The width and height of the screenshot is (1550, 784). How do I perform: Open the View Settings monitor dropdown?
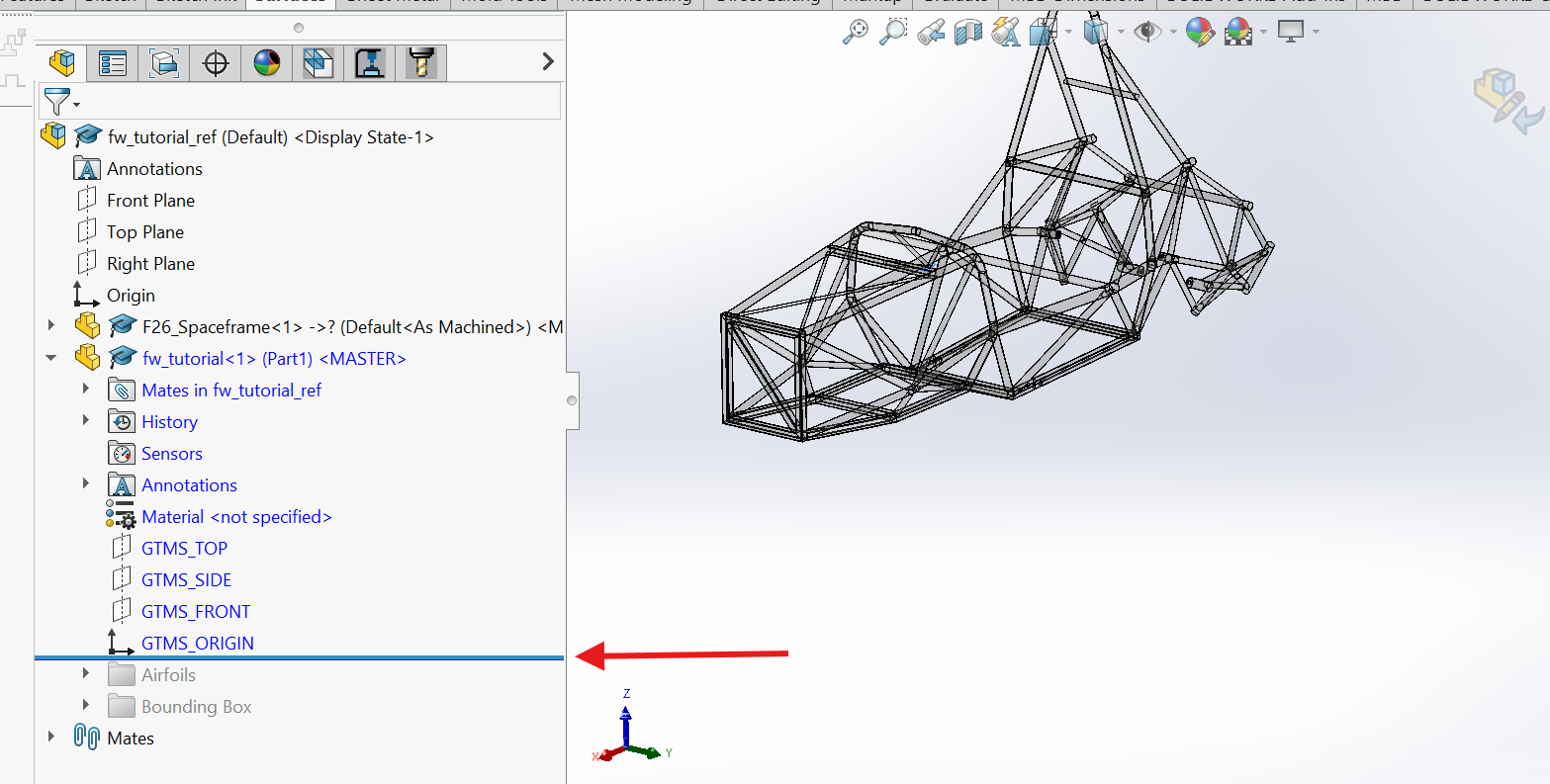[1317, 32]
